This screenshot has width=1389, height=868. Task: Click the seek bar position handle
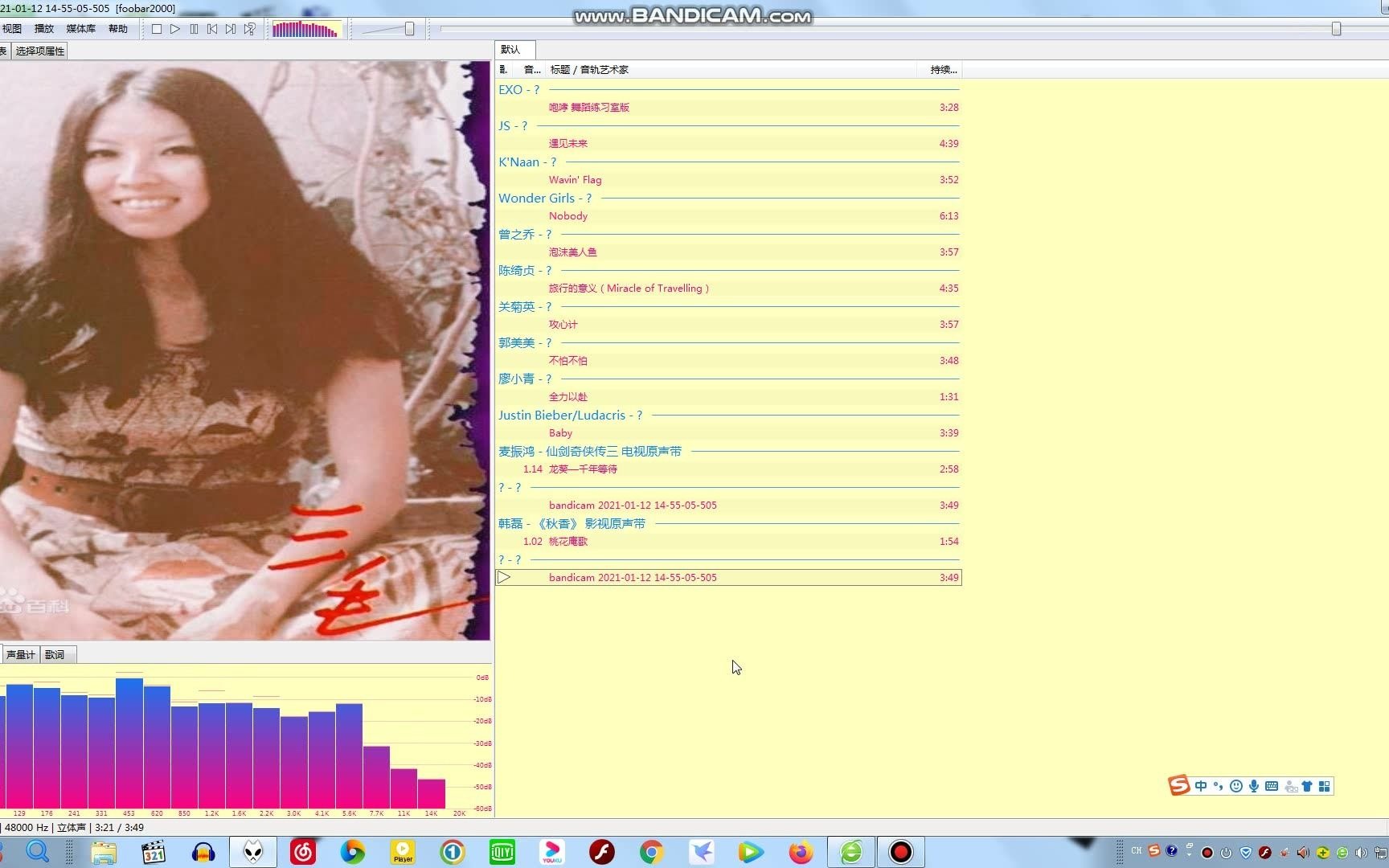click(1336, 29)
